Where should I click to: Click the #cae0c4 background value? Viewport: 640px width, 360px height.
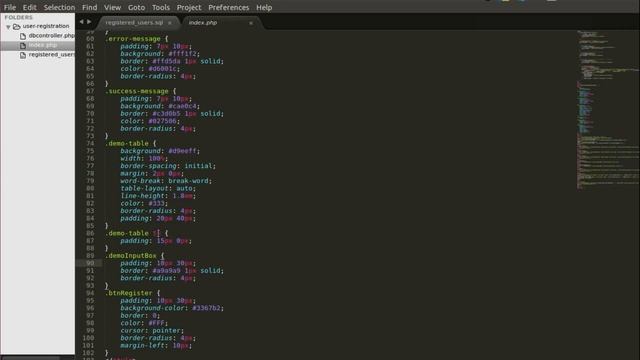pos(182,106)
